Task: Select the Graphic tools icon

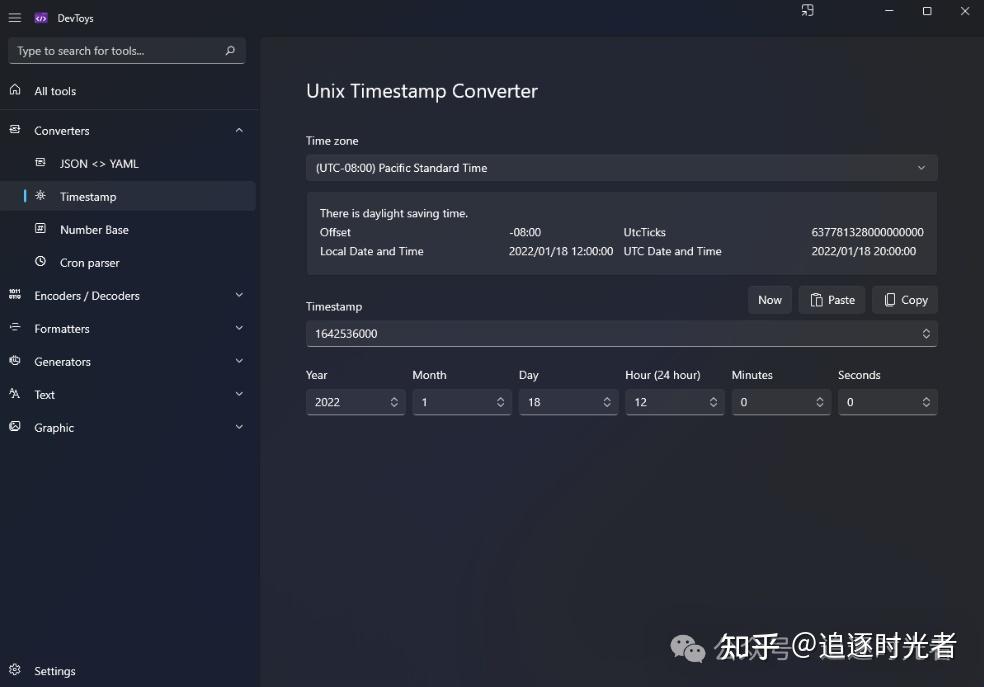Action: (x=15, y=427)
